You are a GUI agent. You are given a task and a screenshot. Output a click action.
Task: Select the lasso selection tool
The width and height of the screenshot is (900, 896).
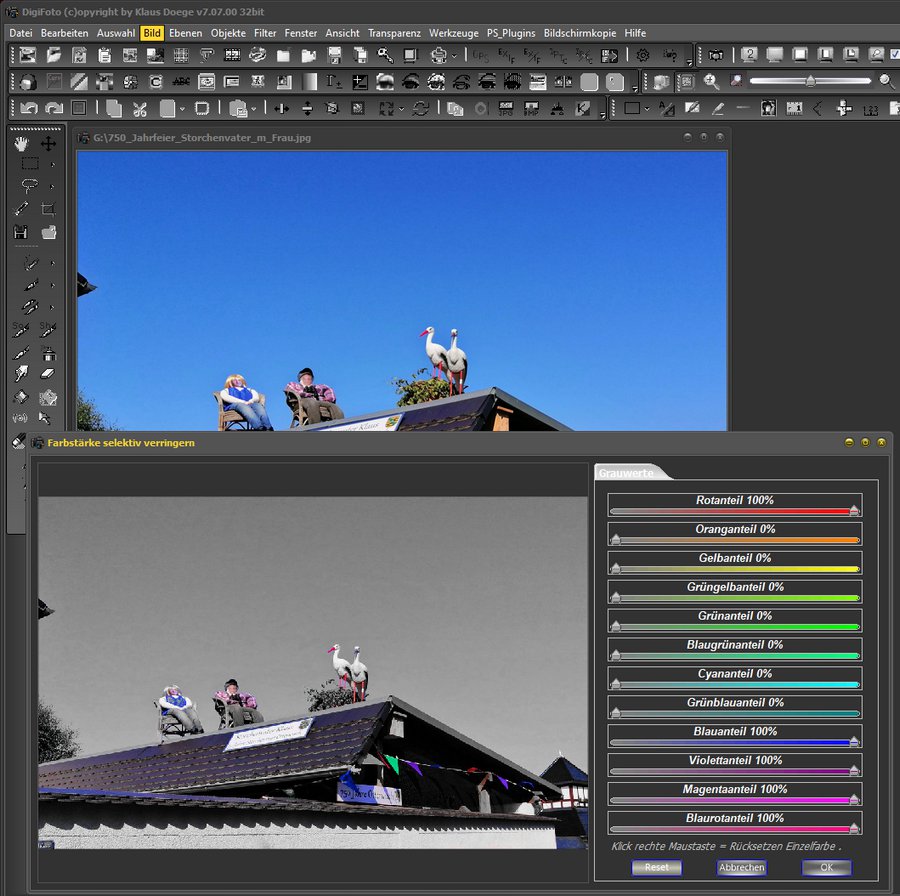(29, 186)
